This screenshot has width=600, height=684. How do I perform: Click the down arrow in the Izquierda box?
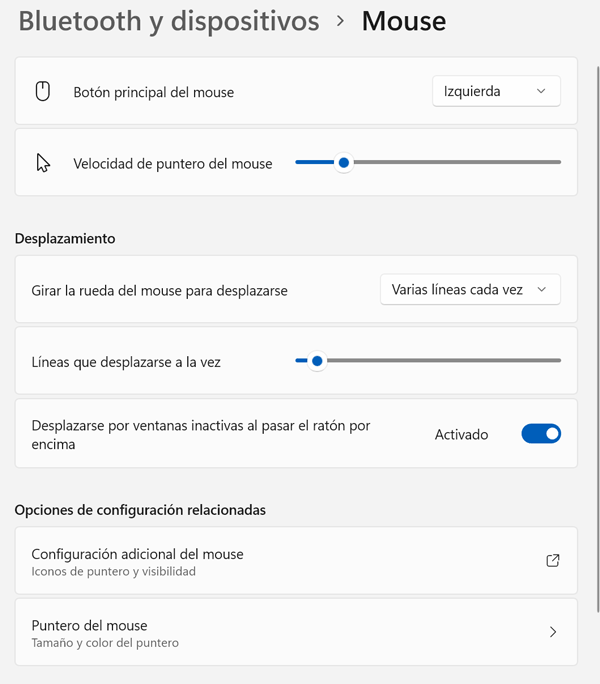tap(541, 91)
